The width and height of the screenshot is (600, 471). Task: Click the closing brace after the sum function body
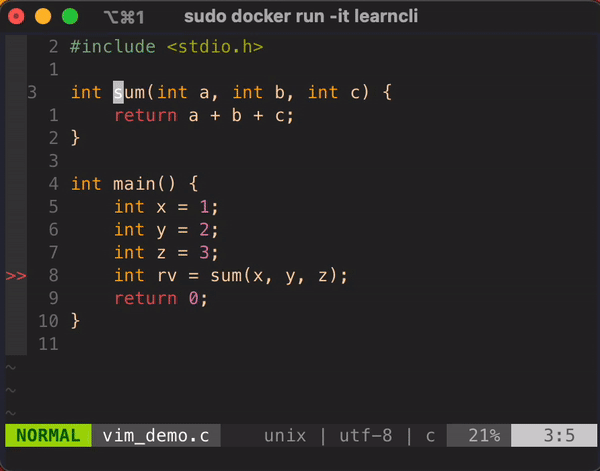point(75,138)
